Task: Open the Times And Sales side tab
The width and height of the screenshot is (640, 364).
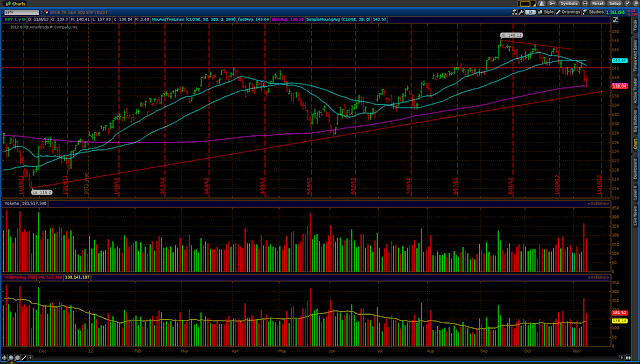Action: [x=635, y=54]
